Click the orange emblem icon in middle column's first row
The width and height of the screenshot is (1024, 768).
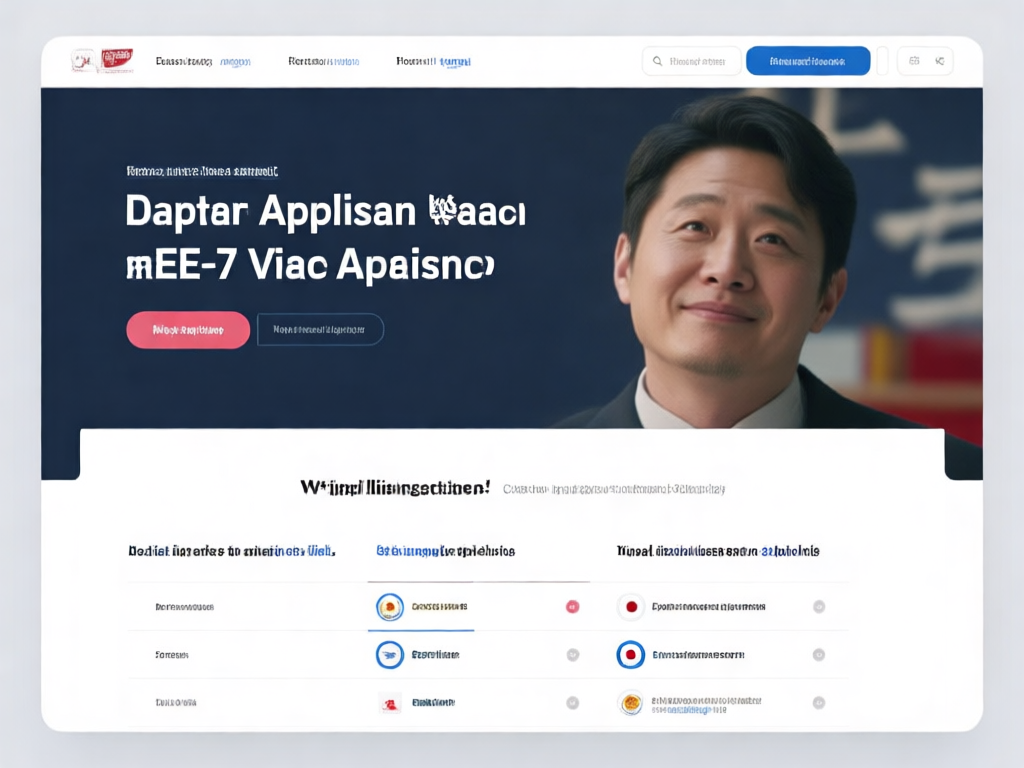(389, 606)
